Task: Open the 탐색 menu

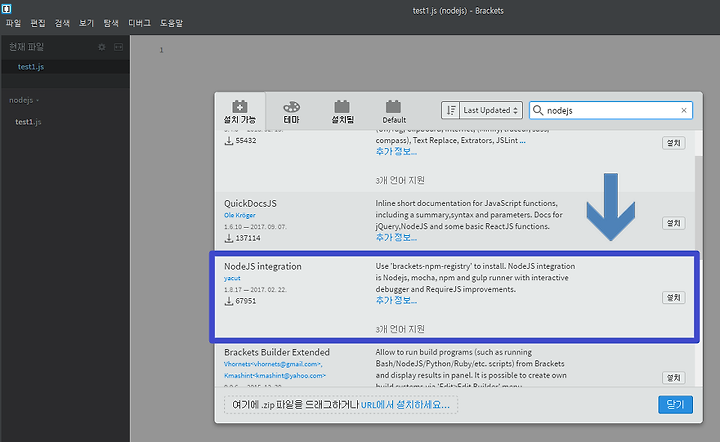Action: point(111,23)
